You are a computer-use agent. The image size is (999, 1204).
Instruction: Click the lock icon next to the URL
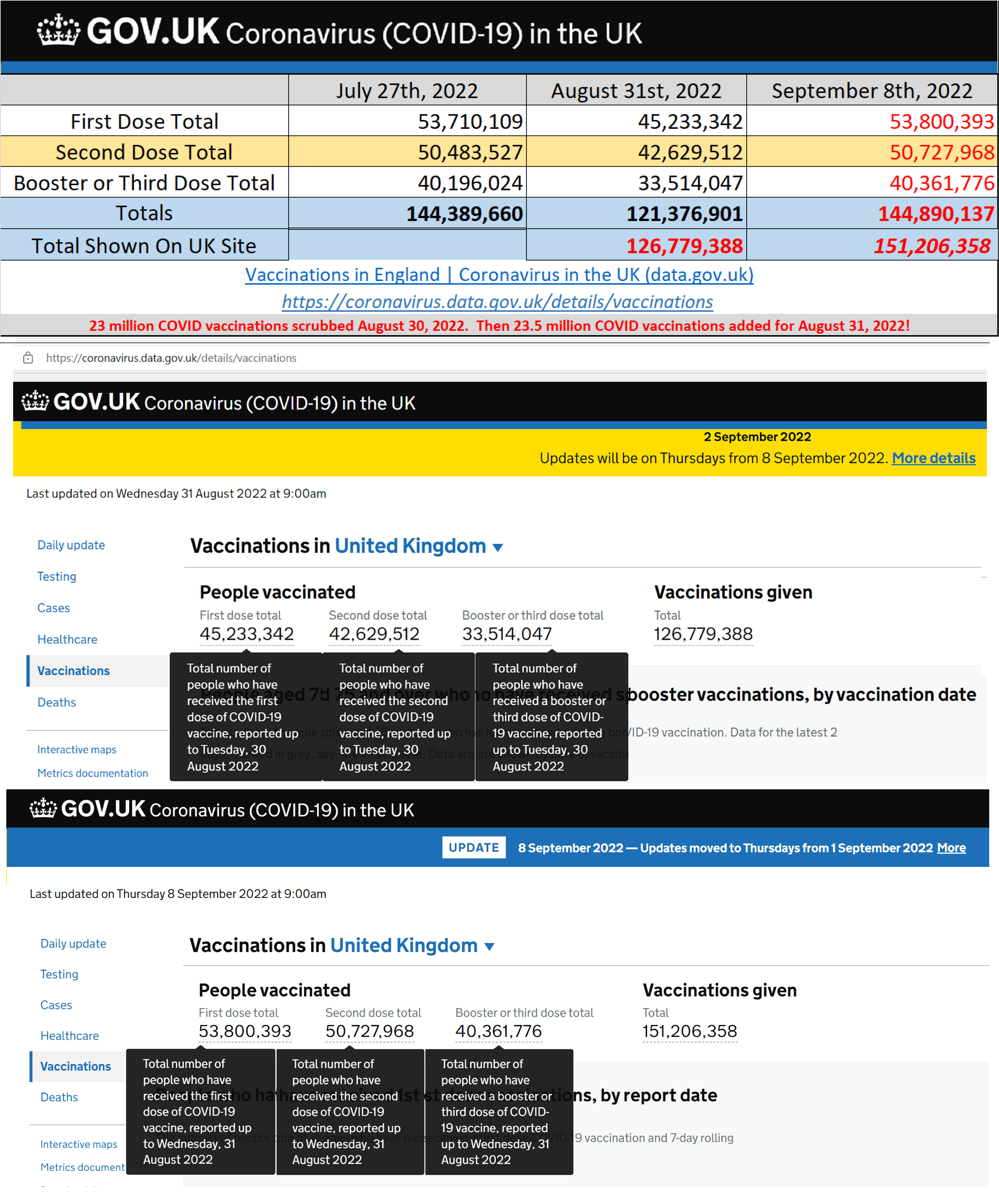[28, 358]
